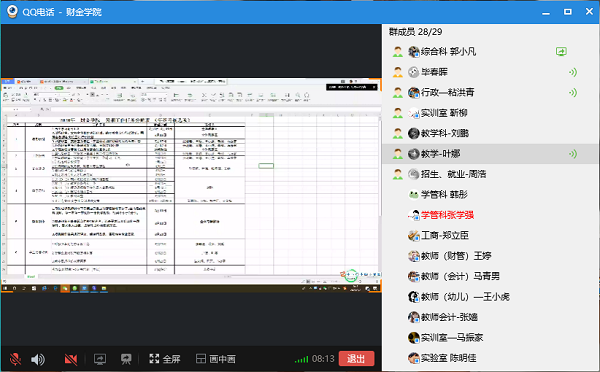Click the QQ penguin logo in title bar

(x=12, y=12)
